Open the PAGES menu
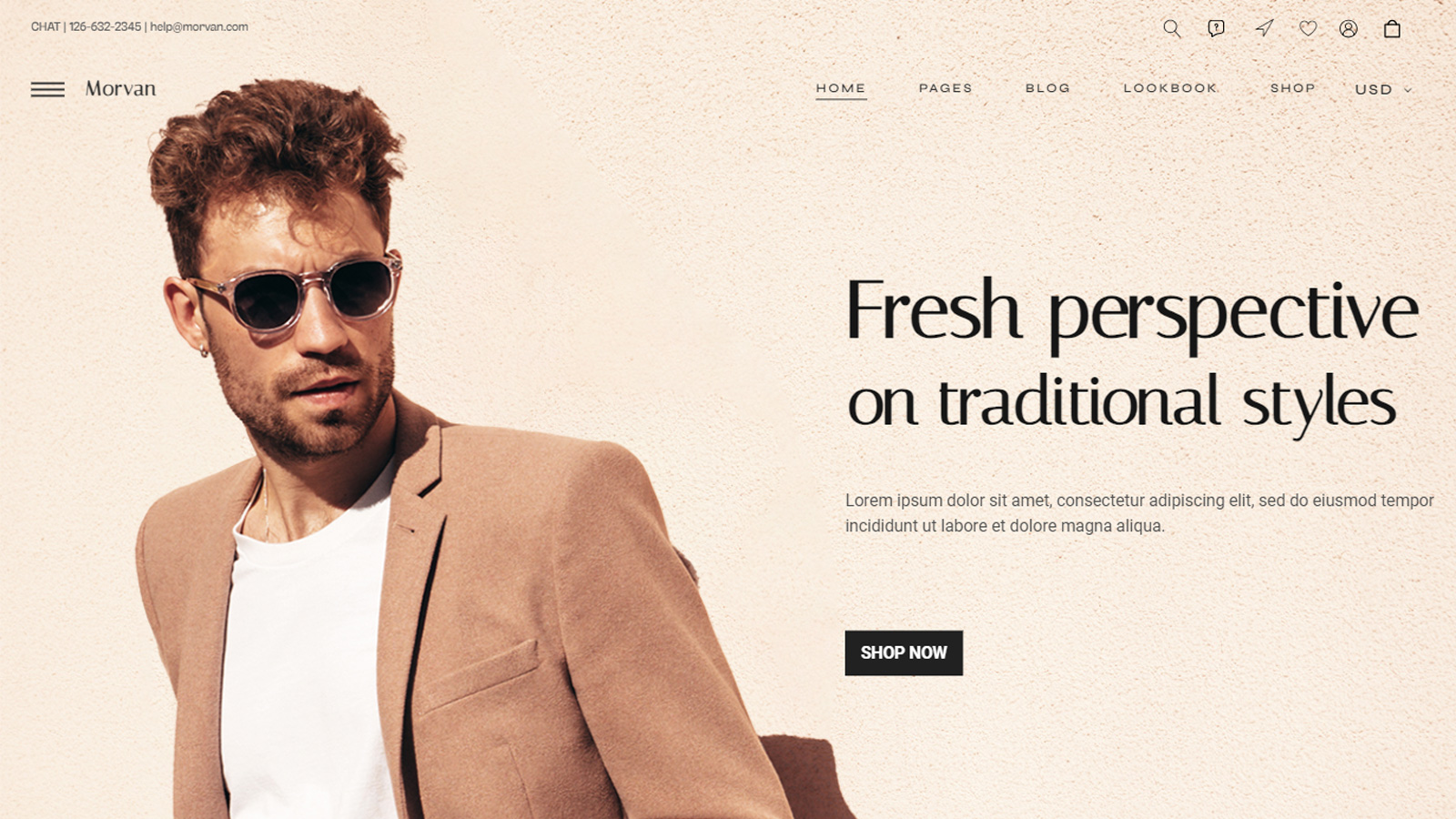Screen dimensions: 1456x819 (945, 88)
